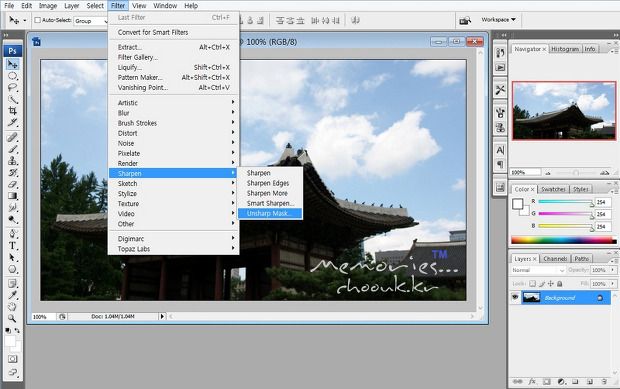Screen dimensions: 620x389
Task: Switch to the Paths tab
Action: pyautogui.click(x=582, y=259)
